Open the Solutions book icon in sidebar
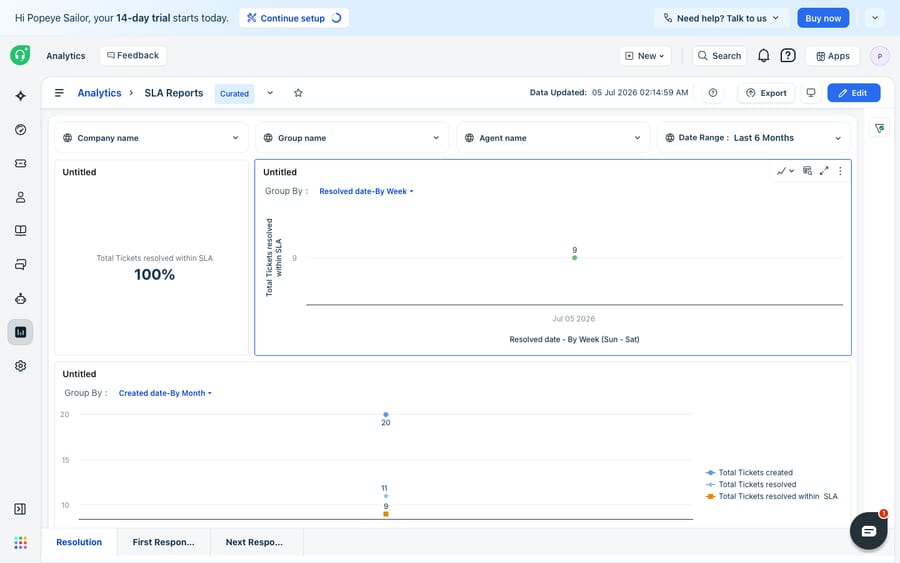Viewport: 900px width, 563px height. coord(21,231)
